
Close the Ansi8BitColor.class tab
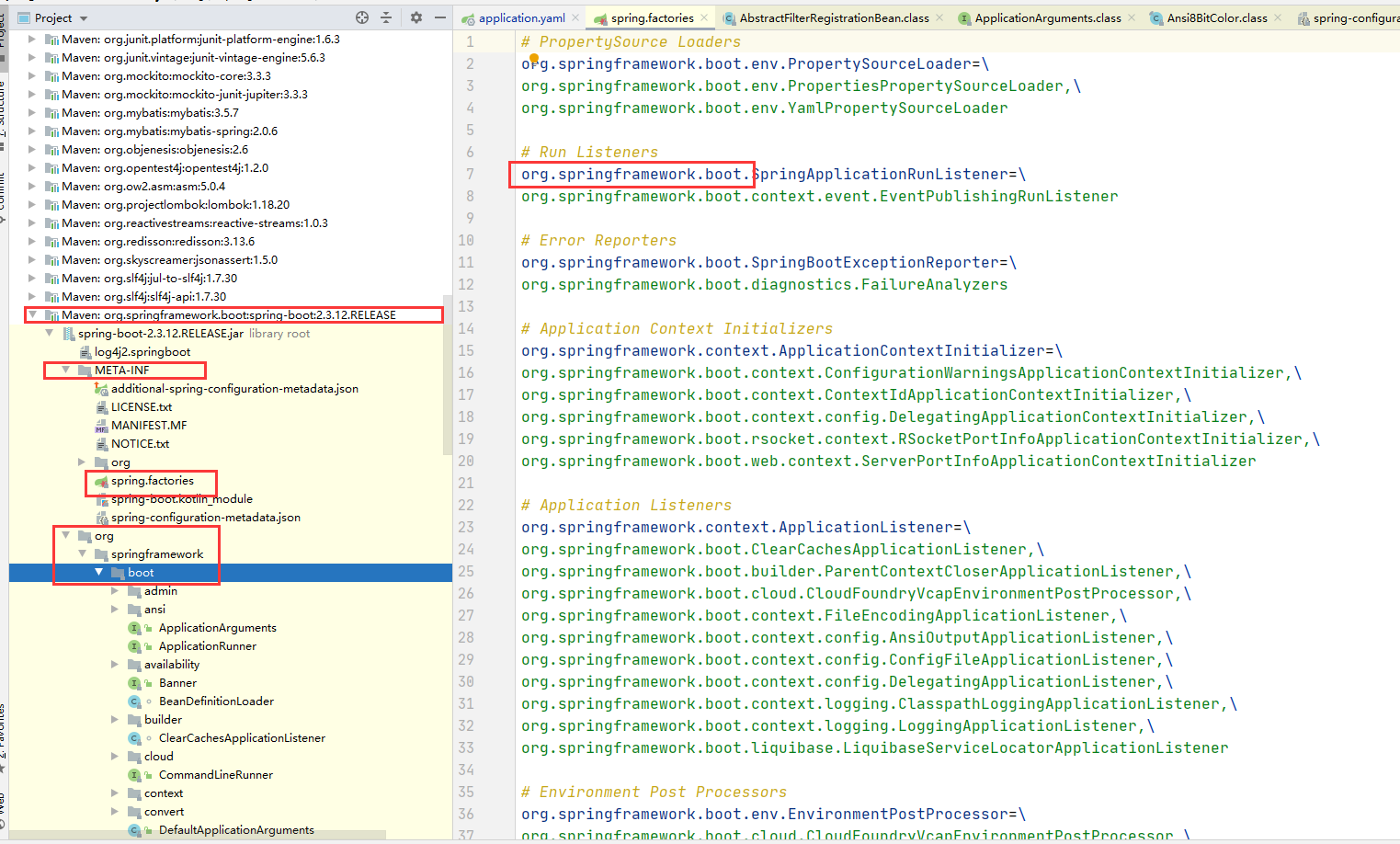click(x=1278, y=17)
